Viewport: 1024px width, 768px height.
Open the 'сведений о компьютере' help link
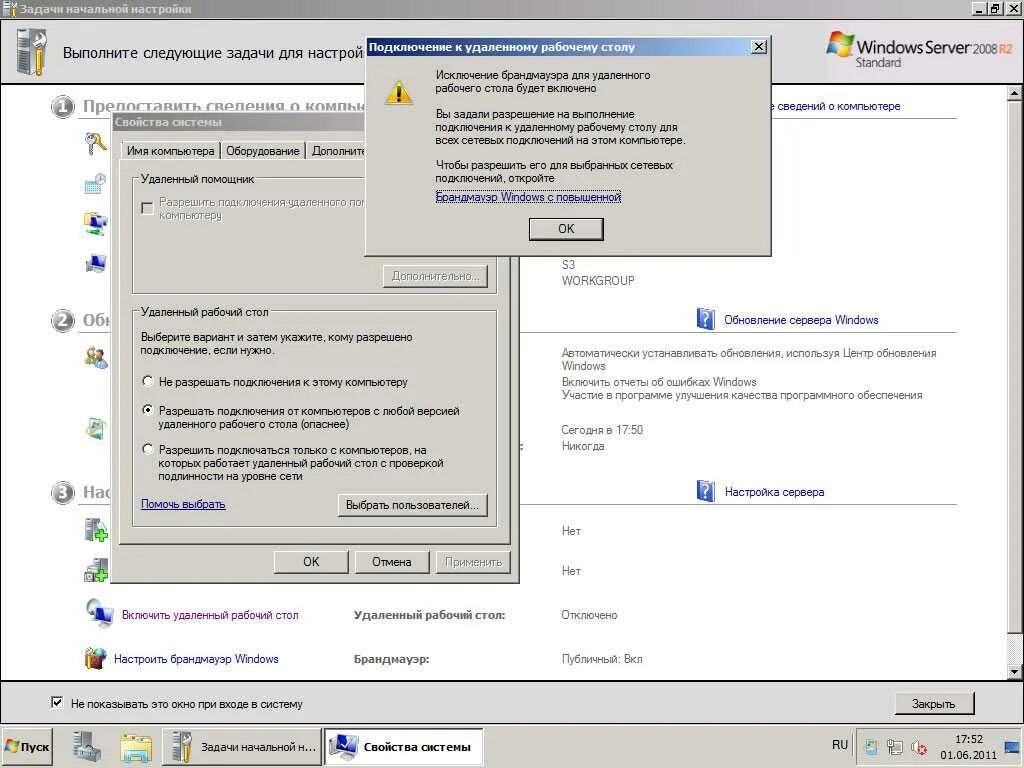point(839,106)
